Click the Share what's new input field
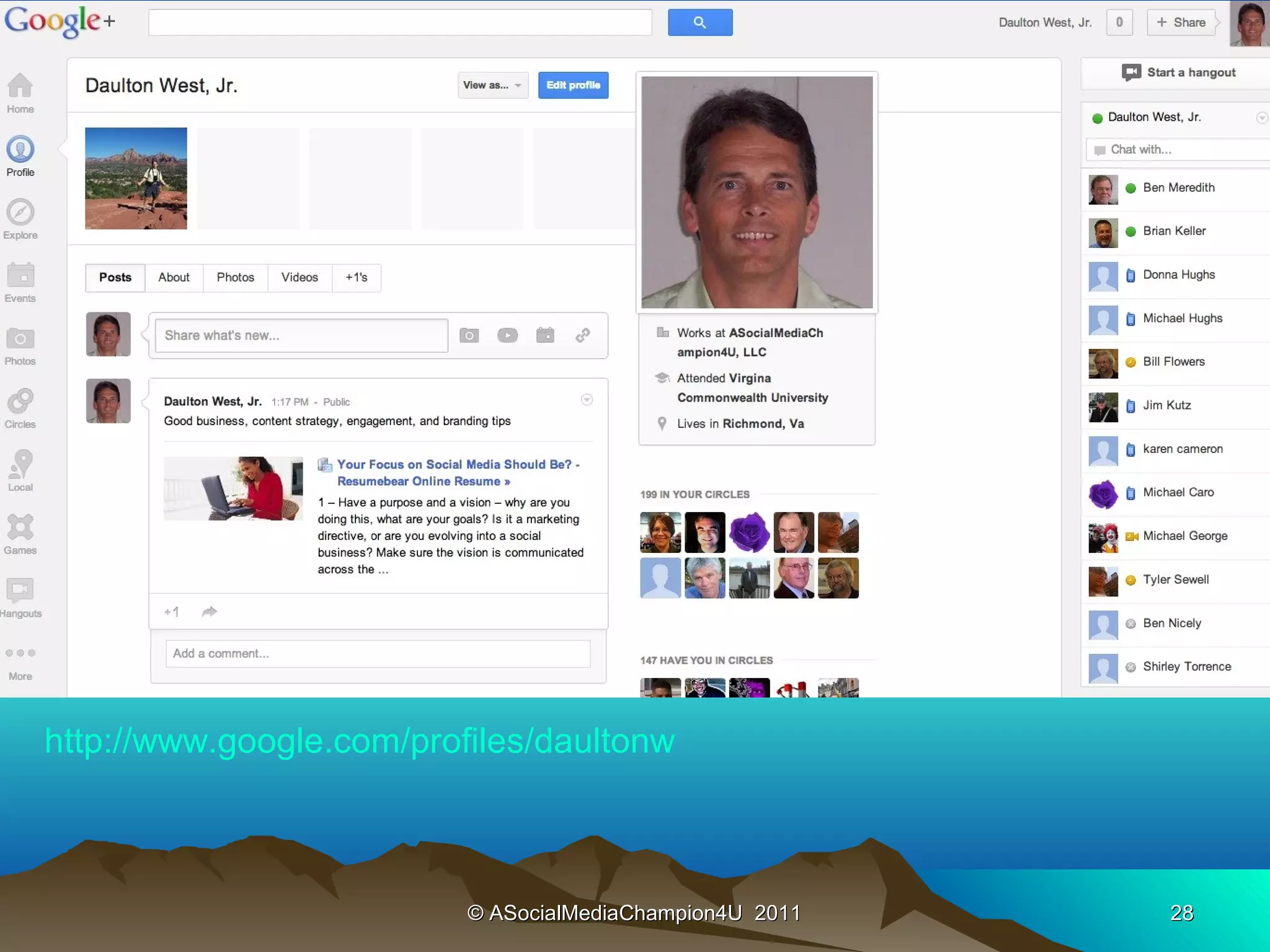The width and height of the screenshot is (1270, 952). (301, 335)
